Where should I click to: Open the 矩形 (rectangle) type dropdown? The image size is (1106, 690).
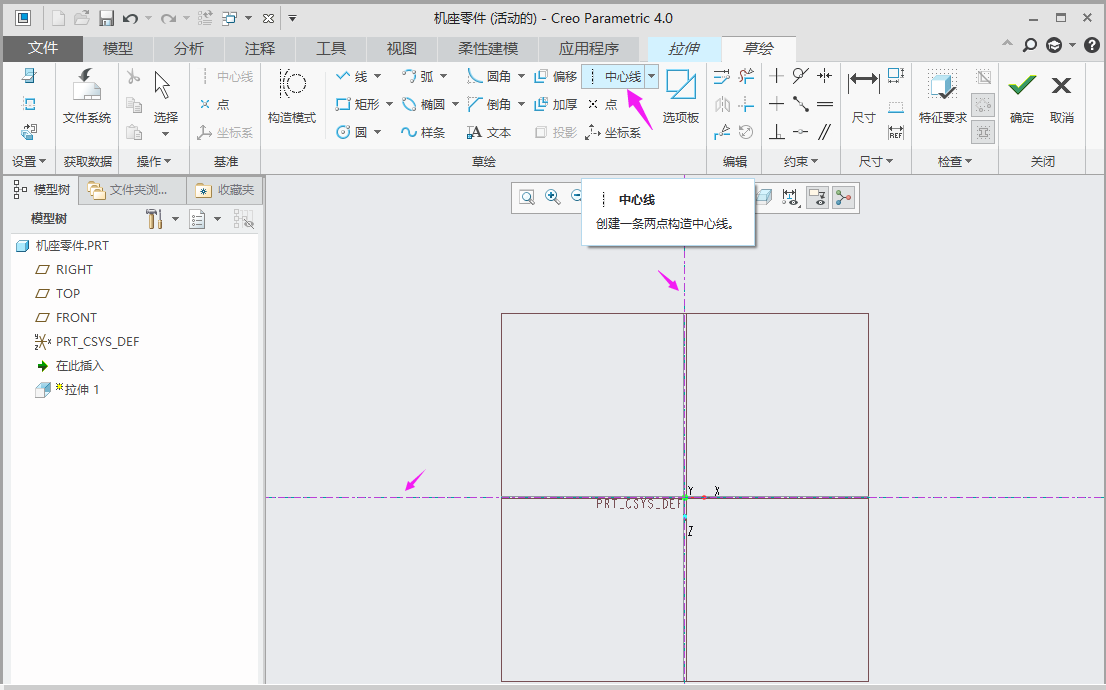click(388, 104)
